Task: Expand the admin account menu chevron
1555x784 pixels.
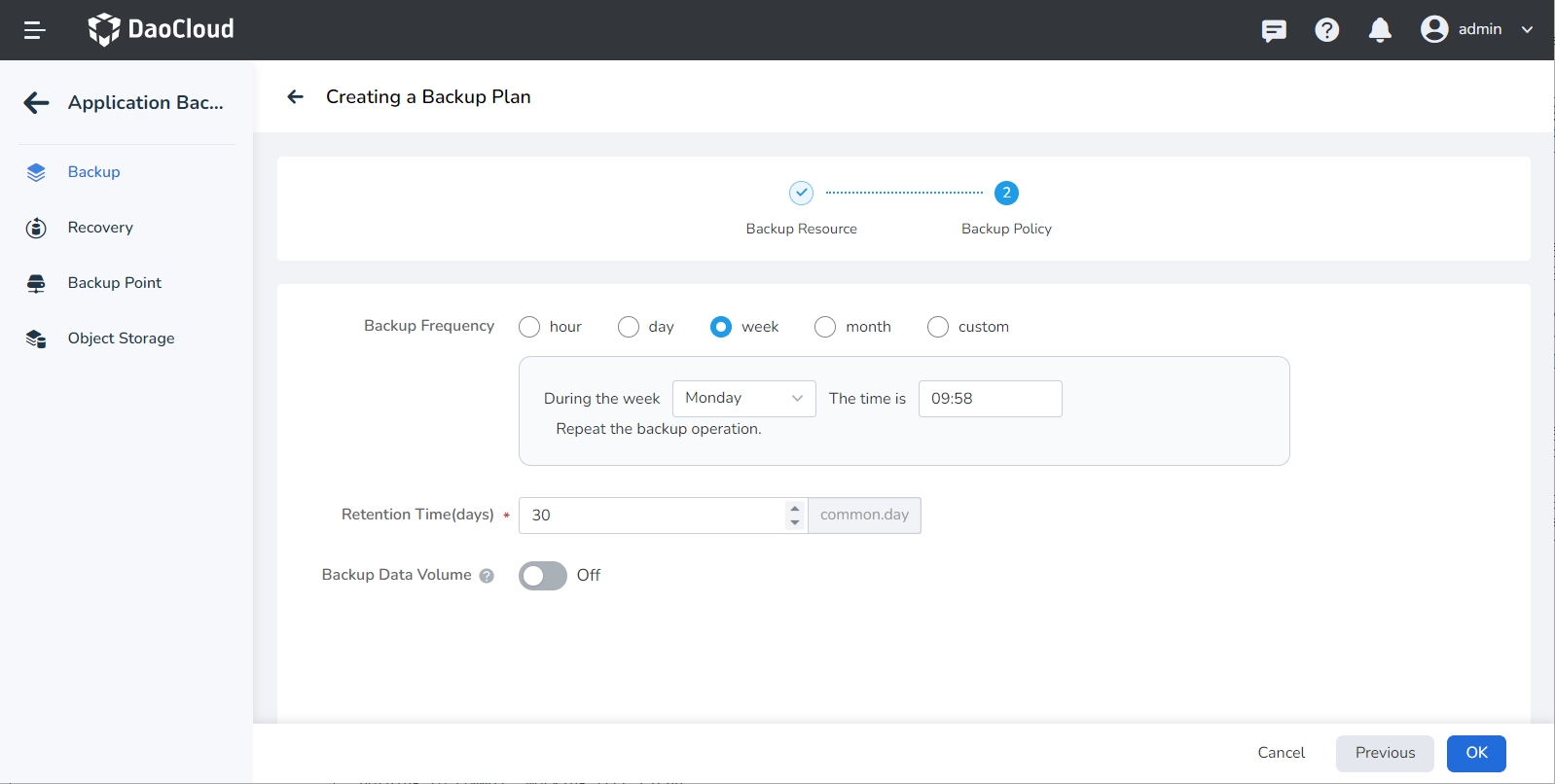Action: click(1527, 30)
